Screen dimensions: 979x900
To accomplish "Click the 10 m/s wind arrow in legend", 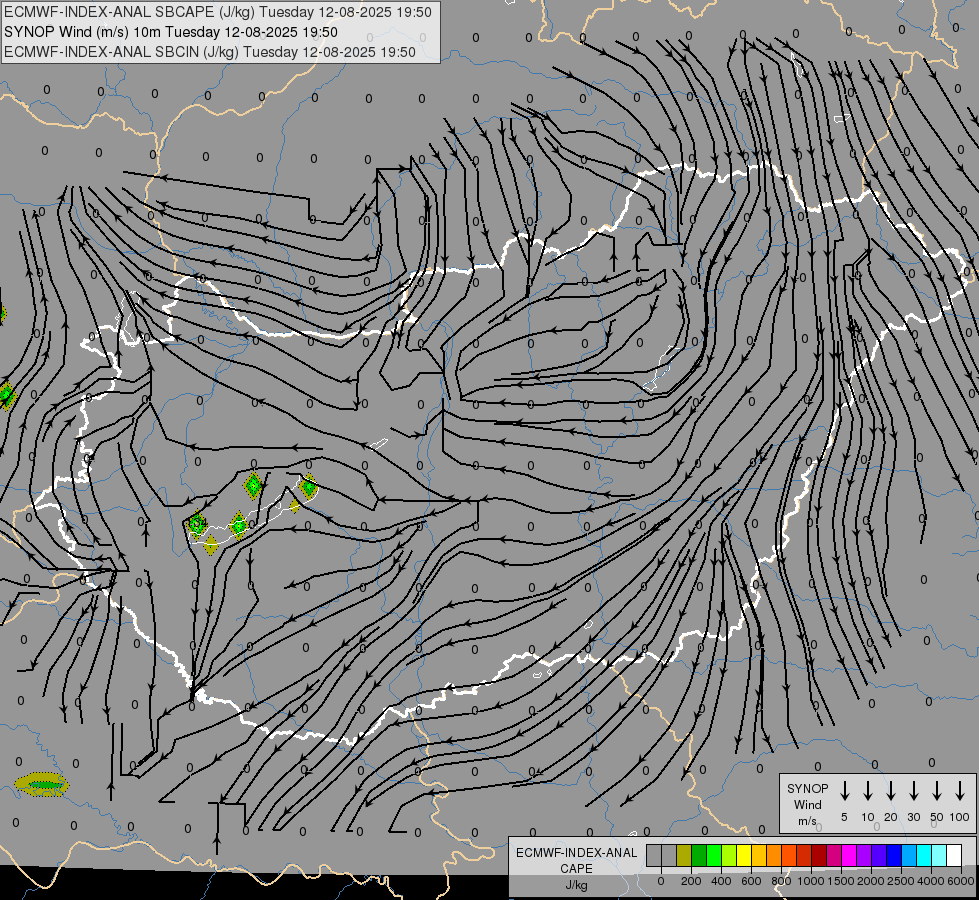I will pyautogui.click(x=867, y=791).
